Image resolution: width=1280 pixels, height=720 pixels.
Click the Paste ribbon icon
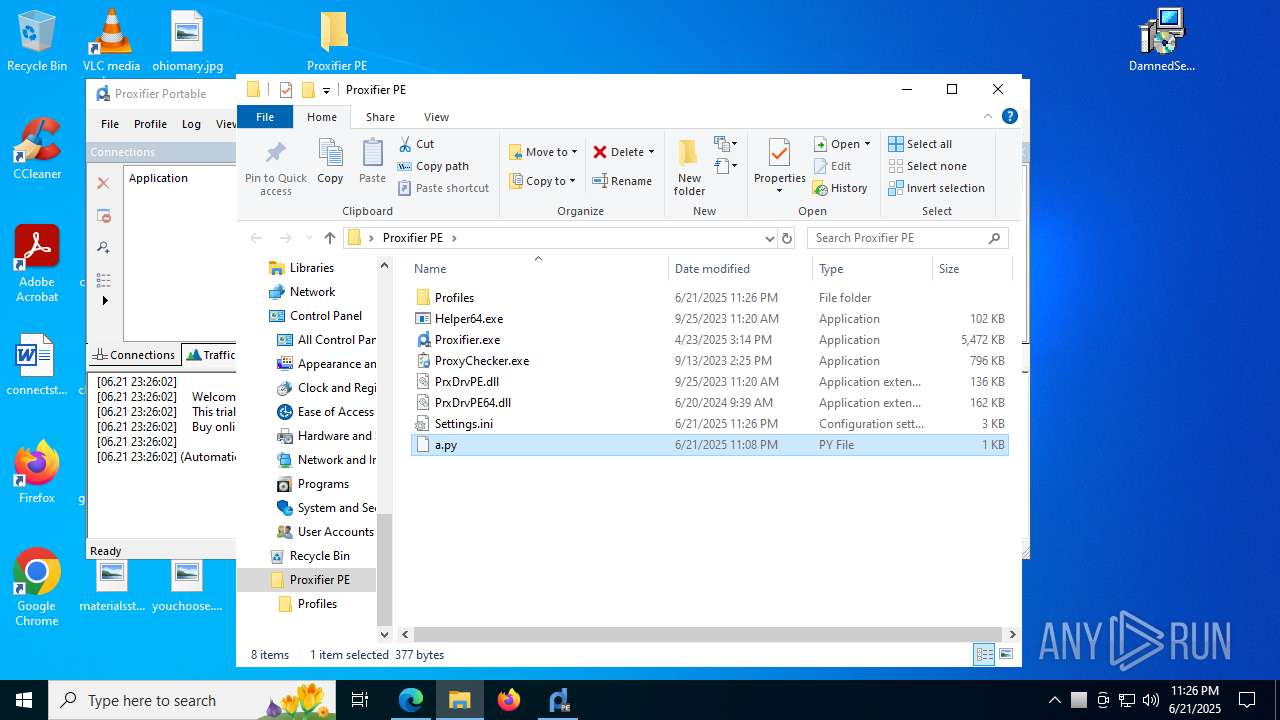(x=372, y=161)
